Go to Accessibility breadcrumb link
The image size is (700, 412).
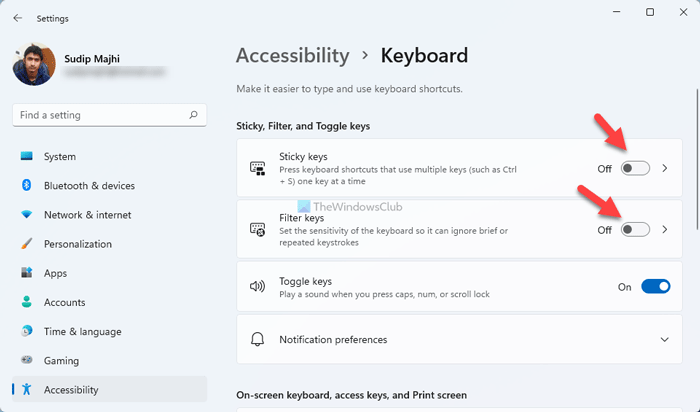292,56
